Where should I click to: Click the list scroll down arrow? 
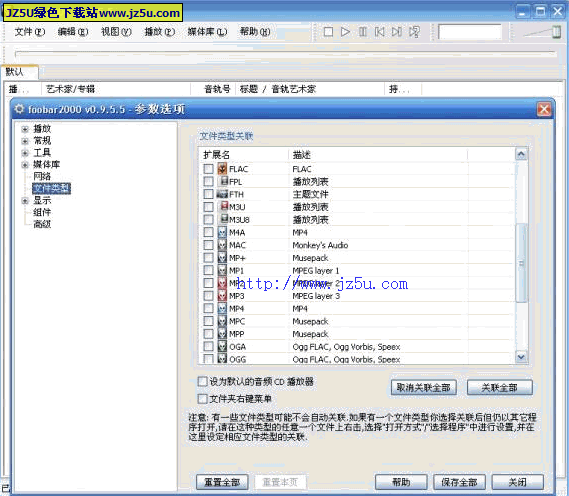pos(521,357)
